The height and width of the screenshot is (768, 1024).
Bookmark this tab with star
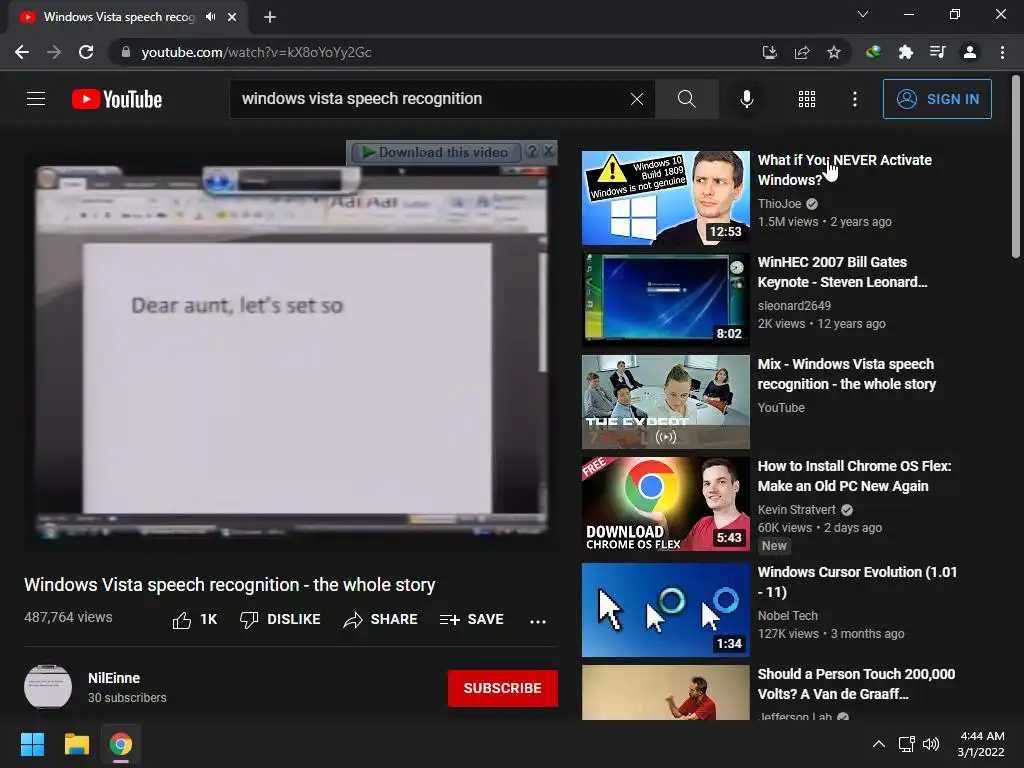point(833,52)
